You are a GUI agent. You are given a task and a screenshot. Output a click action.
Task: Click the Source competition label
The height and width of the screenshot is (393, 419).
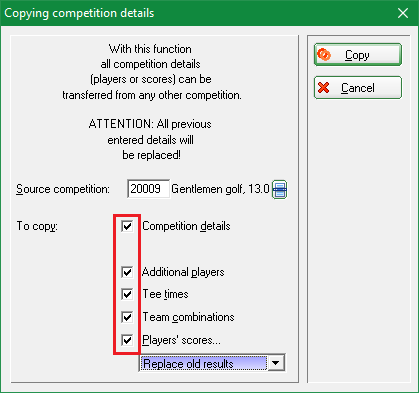[x=63, y=189]
